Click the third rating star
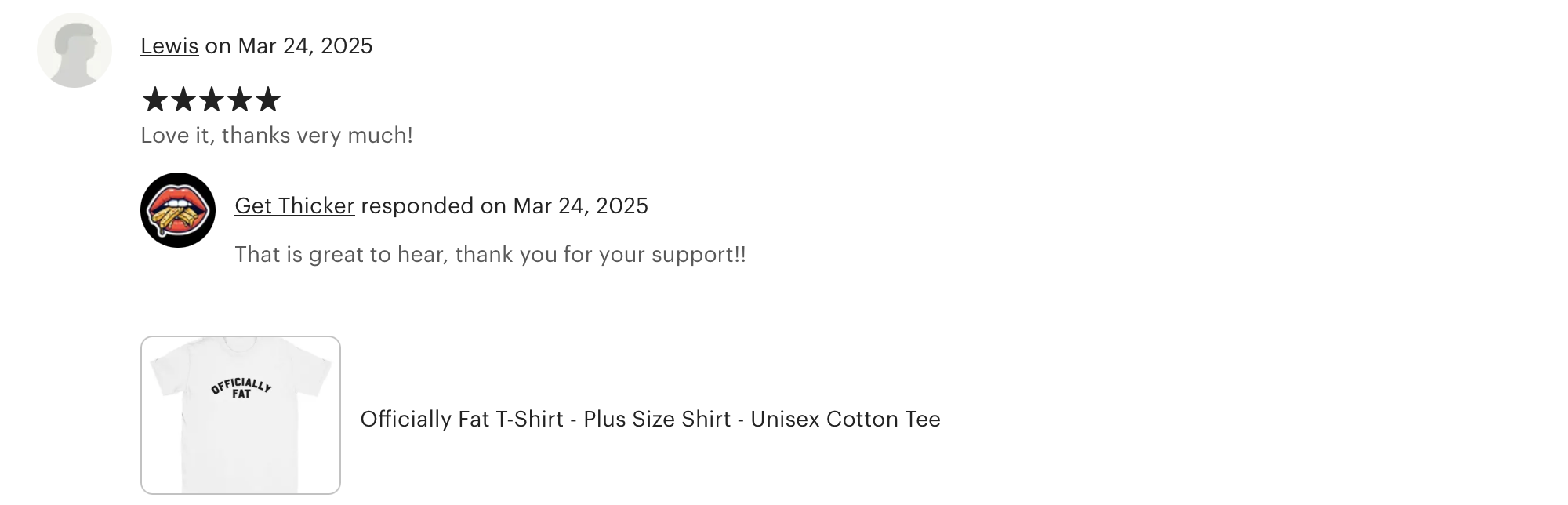Viewport: 1568px width, 505px height. tap(212, 100)
